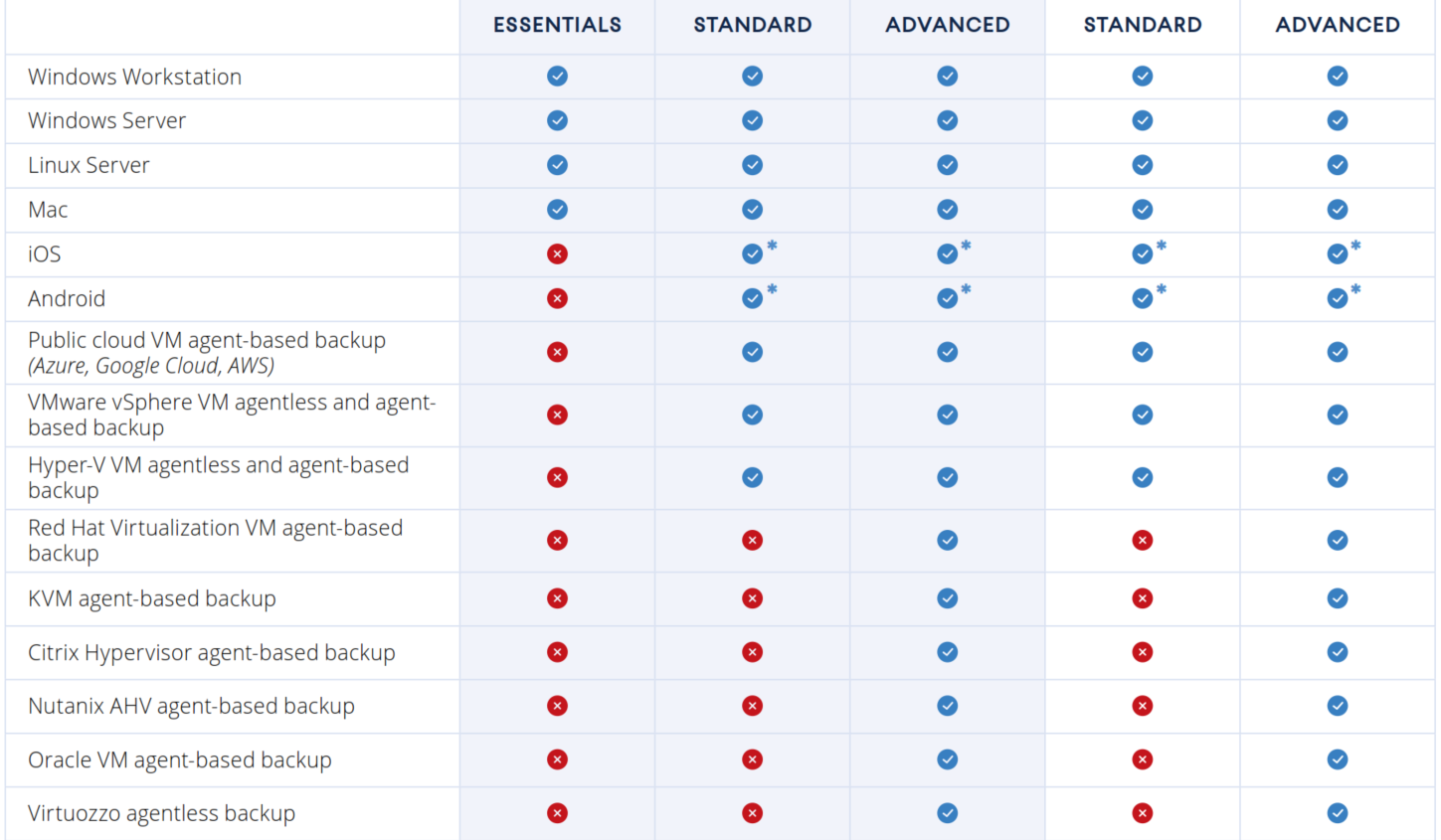The height and width of the screenshot is (840, 1441).
Task: Click the Essentials red cross for Hyper-V backup
Action: coord(557,478)
